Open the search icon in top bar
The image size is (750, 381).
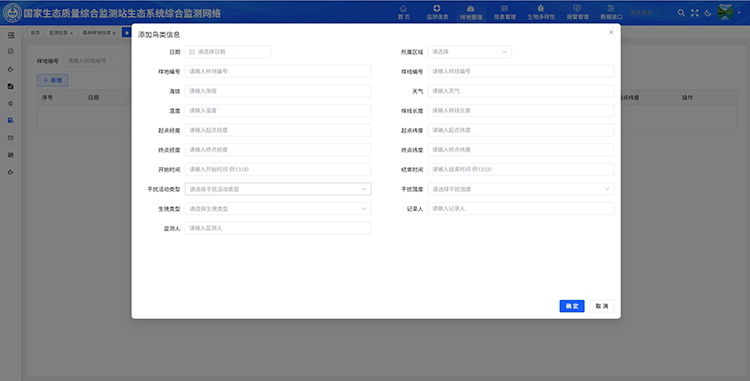pyautogui.click(x=681, y=13)
